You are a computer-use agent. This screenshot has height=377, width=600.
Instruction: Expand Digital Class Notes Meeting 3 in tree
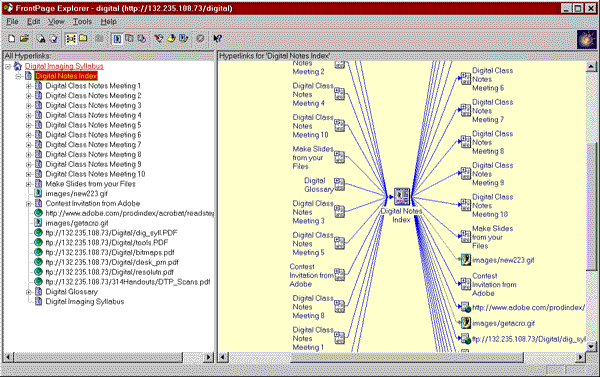(28, 106)
